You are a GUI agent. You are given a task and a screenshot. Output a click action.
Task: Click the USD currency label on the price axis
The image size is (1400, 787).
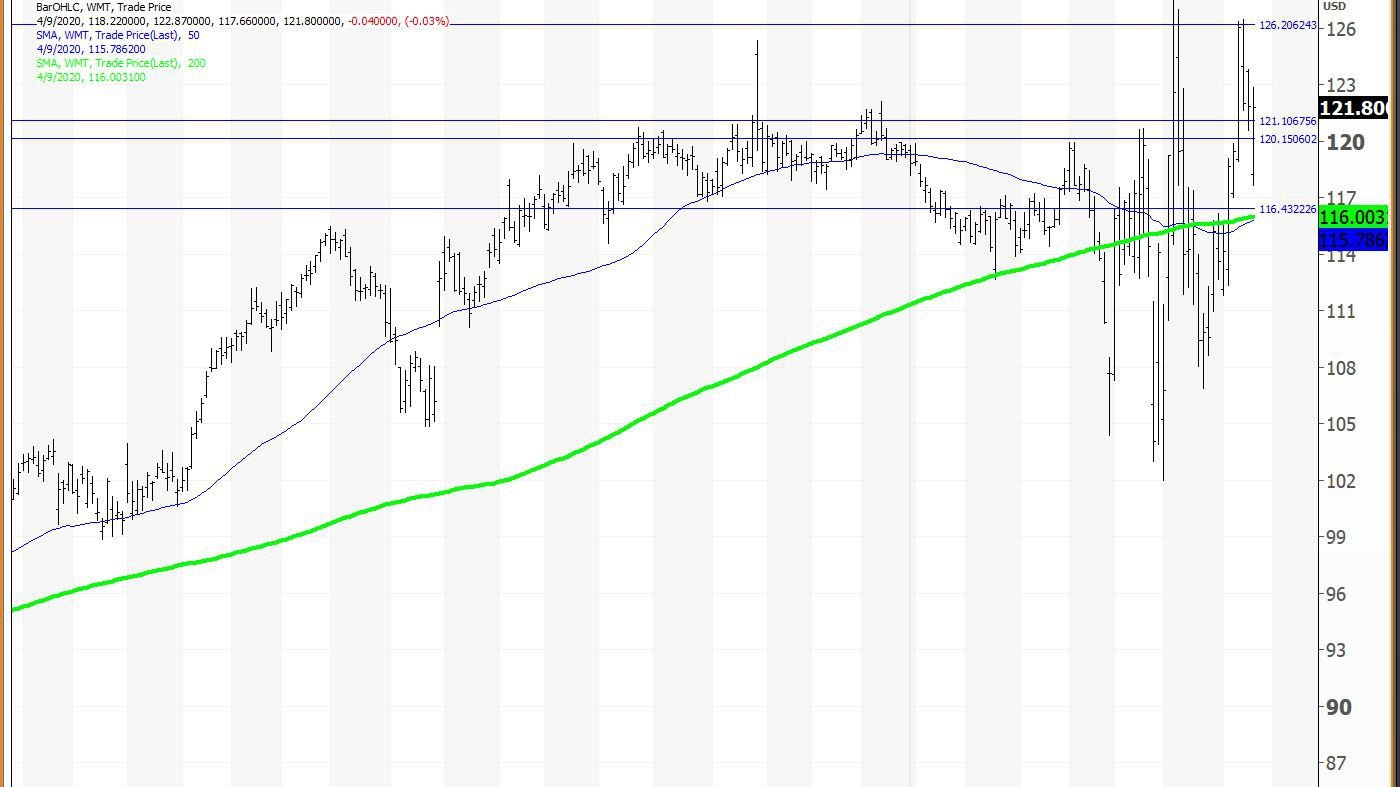point(1335,6)
